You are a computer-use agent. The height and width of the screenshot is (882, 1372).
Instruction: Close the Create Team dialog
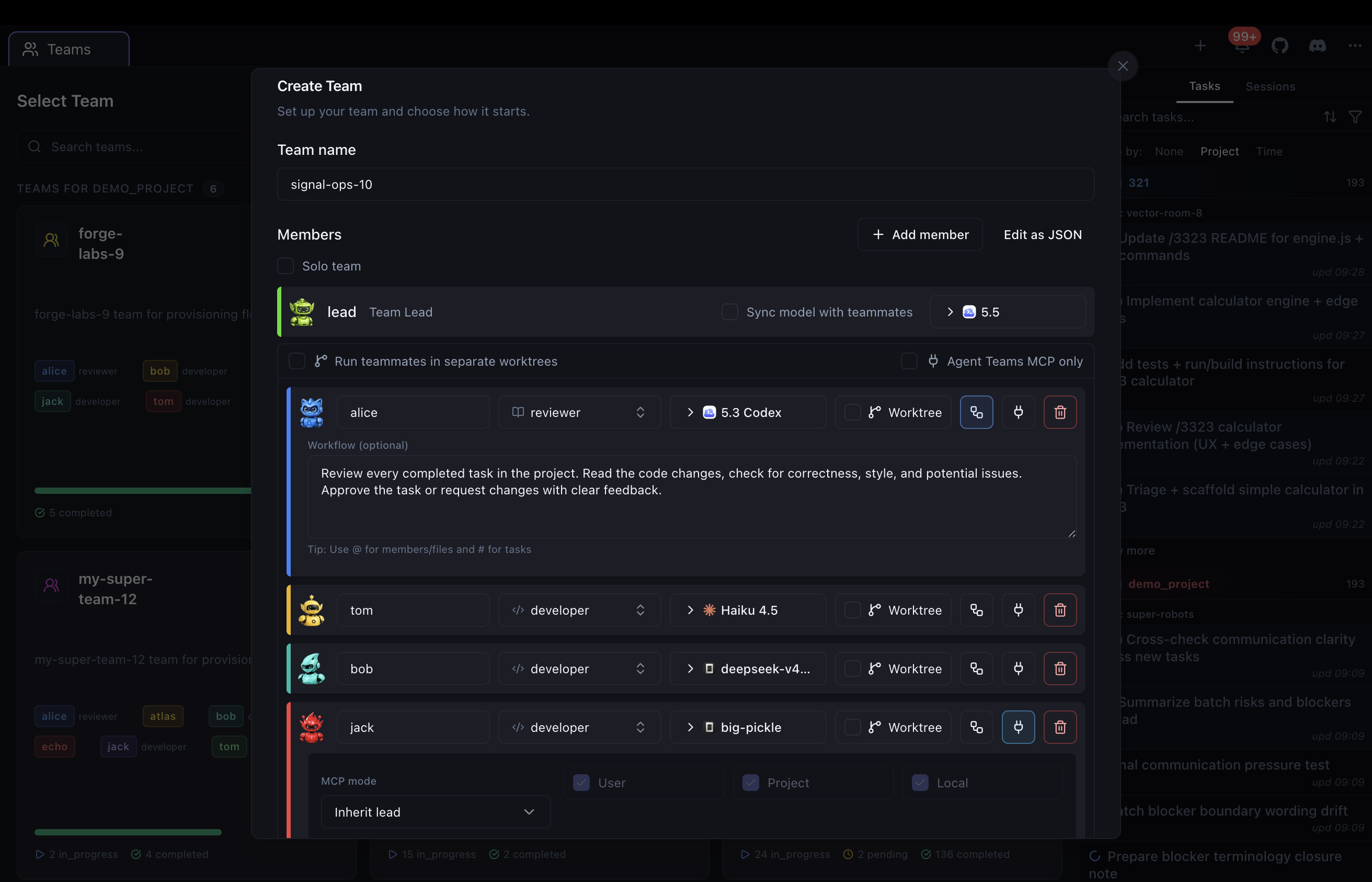(x=1122, y=66)
